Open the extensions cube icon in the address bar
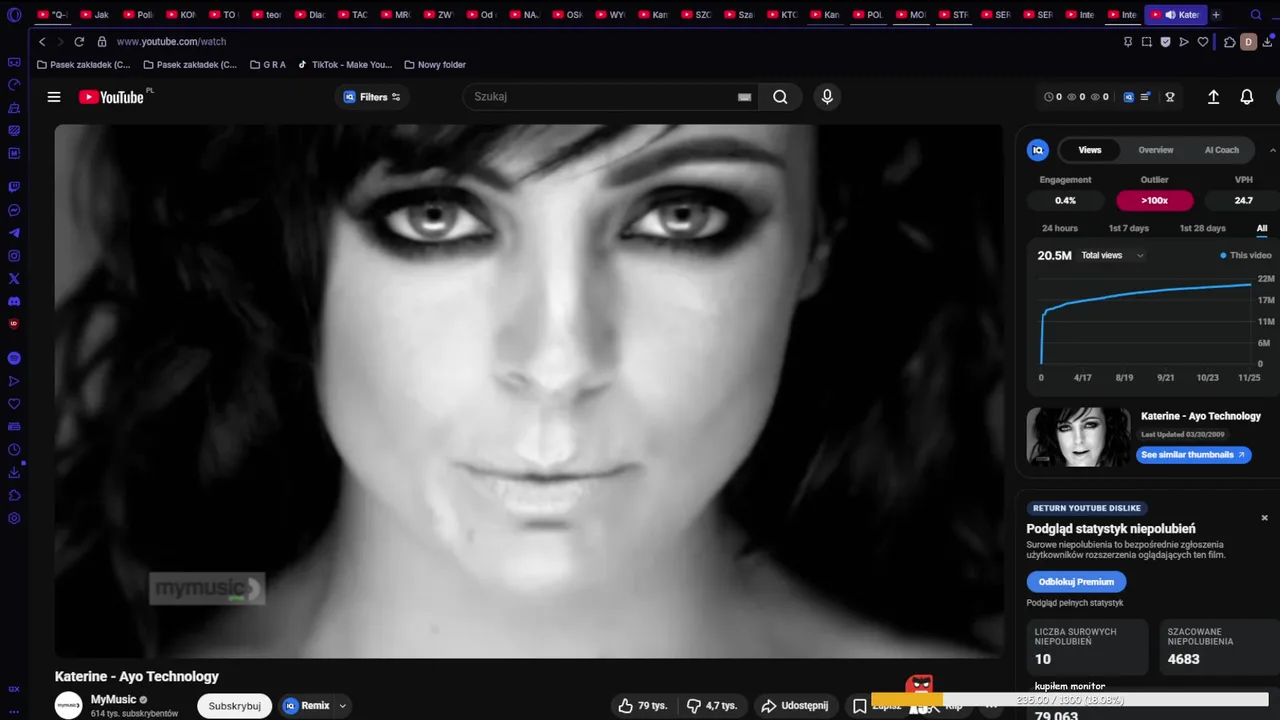Viewport: 1280px width, 720px height. [x=1229, y=42]
